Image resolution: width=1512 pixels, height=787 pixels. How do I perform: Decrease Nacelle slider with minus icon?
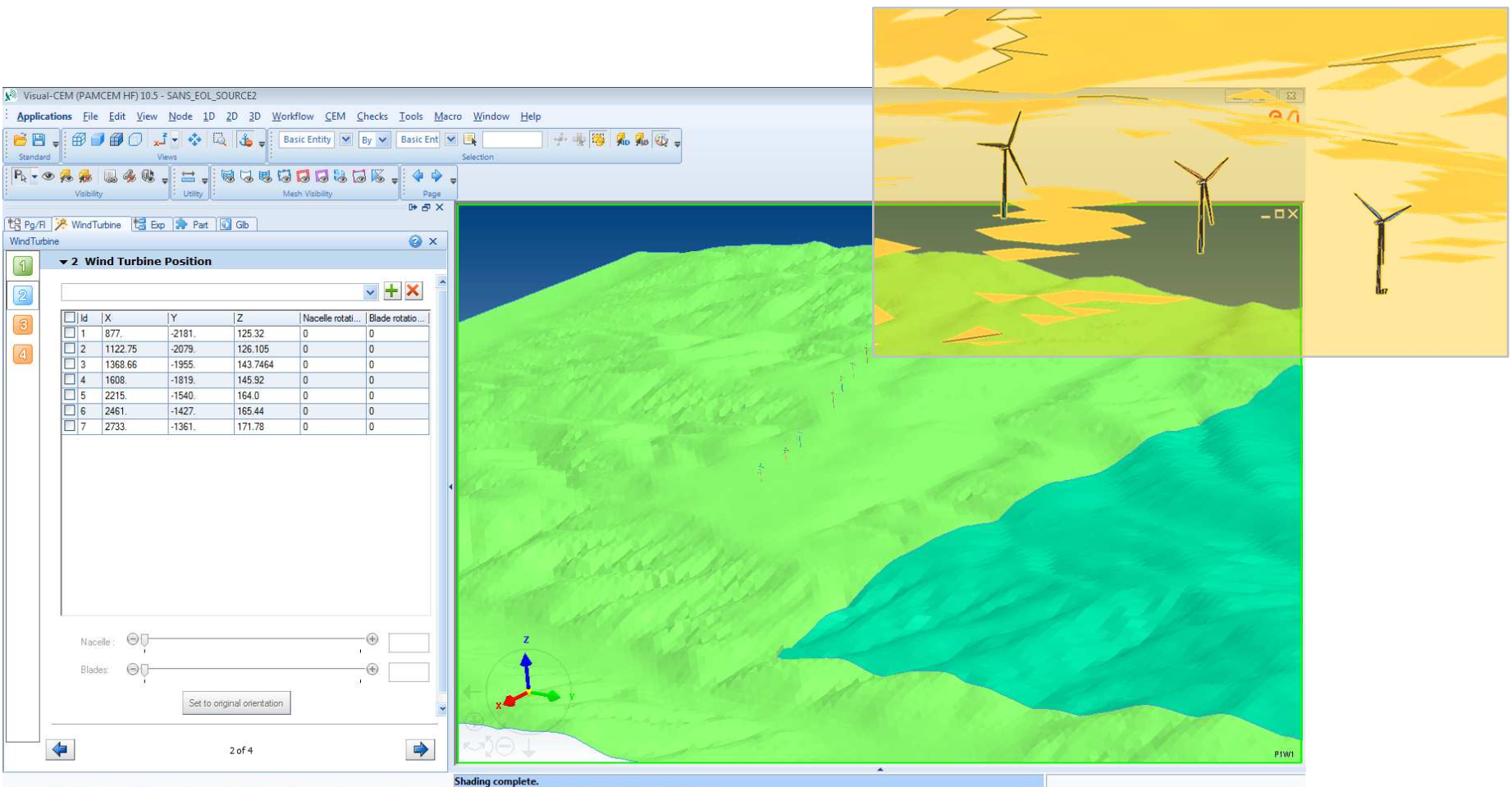[133, 639]
